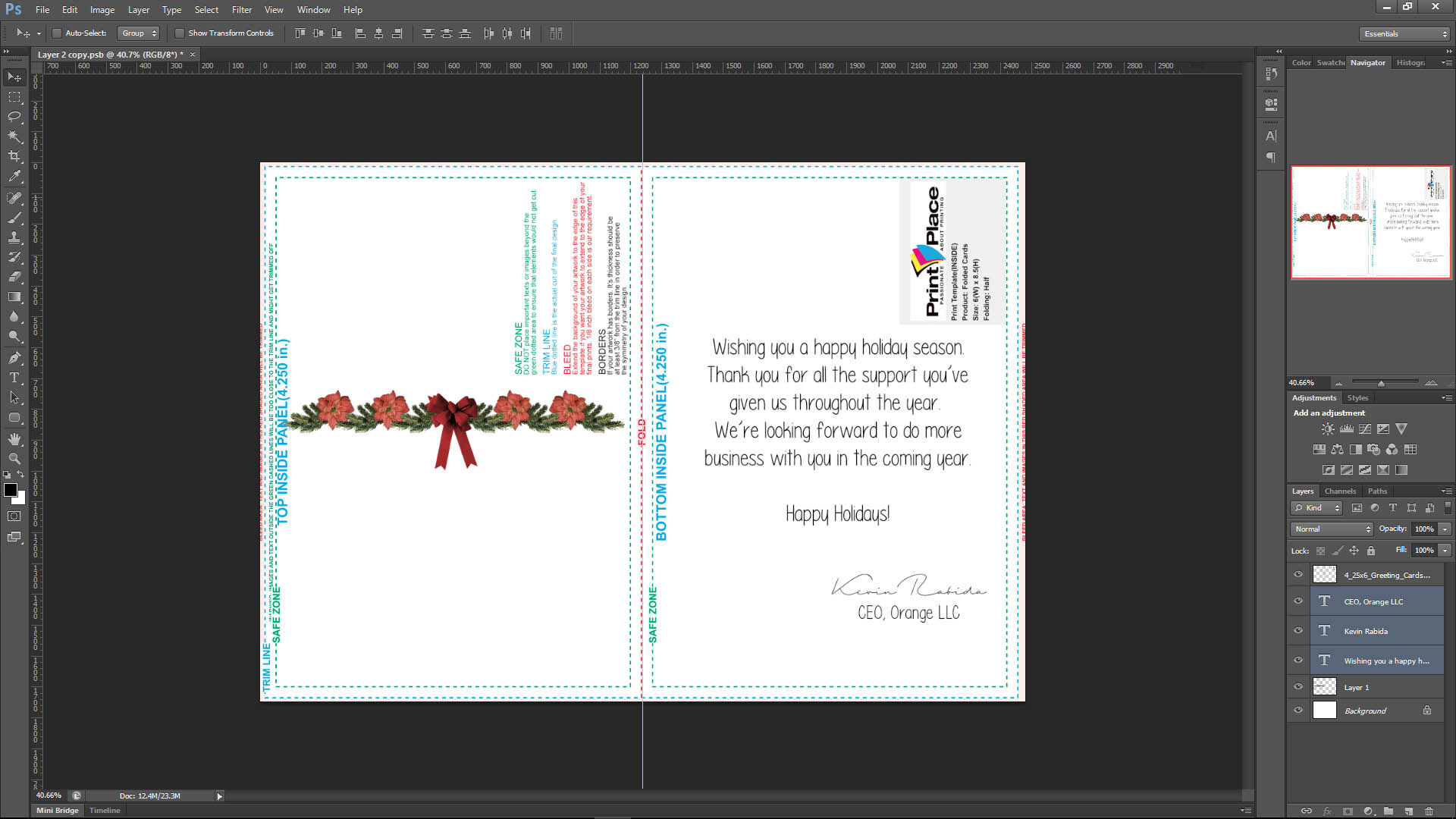Open the View menu
1456x819 pixels.
tap(273, 9)
